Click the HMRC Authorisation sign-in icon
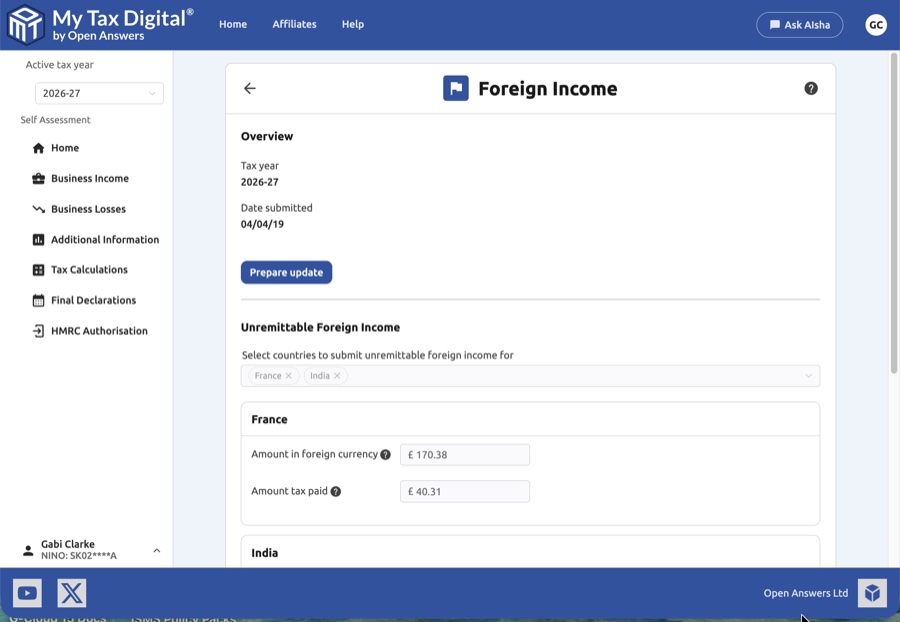The width and height of the screenshot is (900, 622). coord(38,330)
